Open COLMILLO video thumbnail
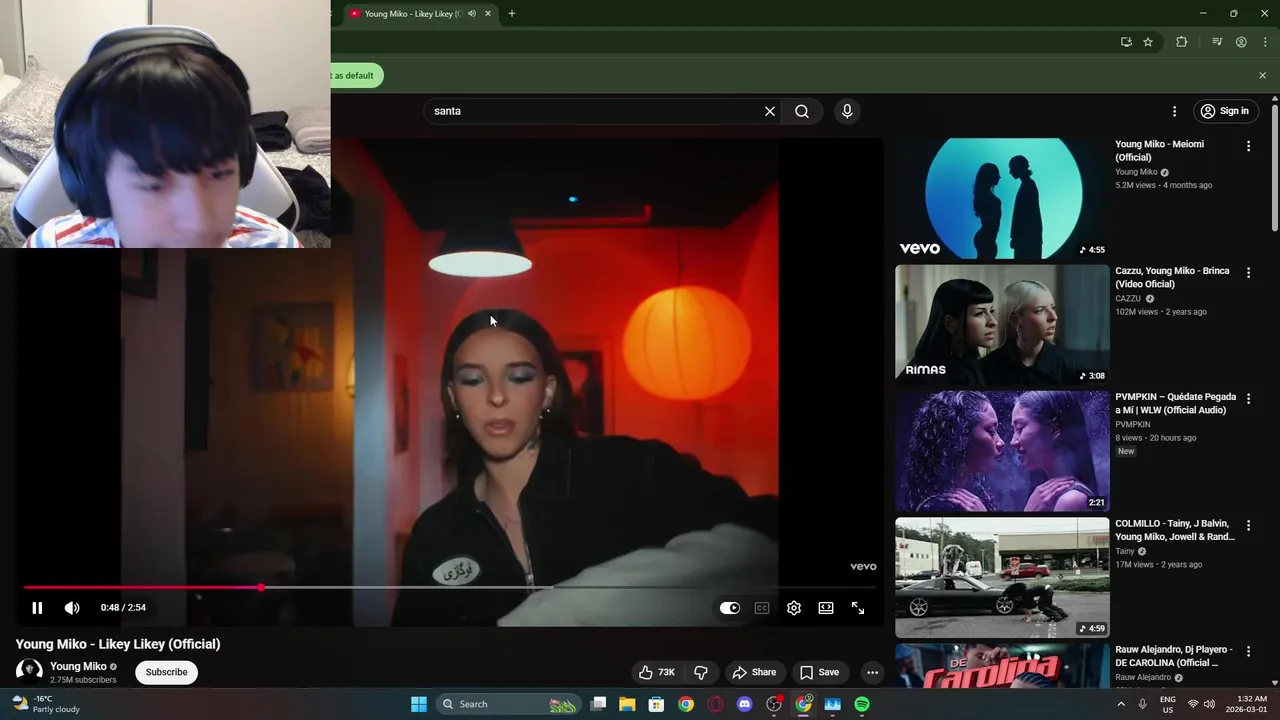The height and width of the screenshot is (720, 1280). (1002, 577)
